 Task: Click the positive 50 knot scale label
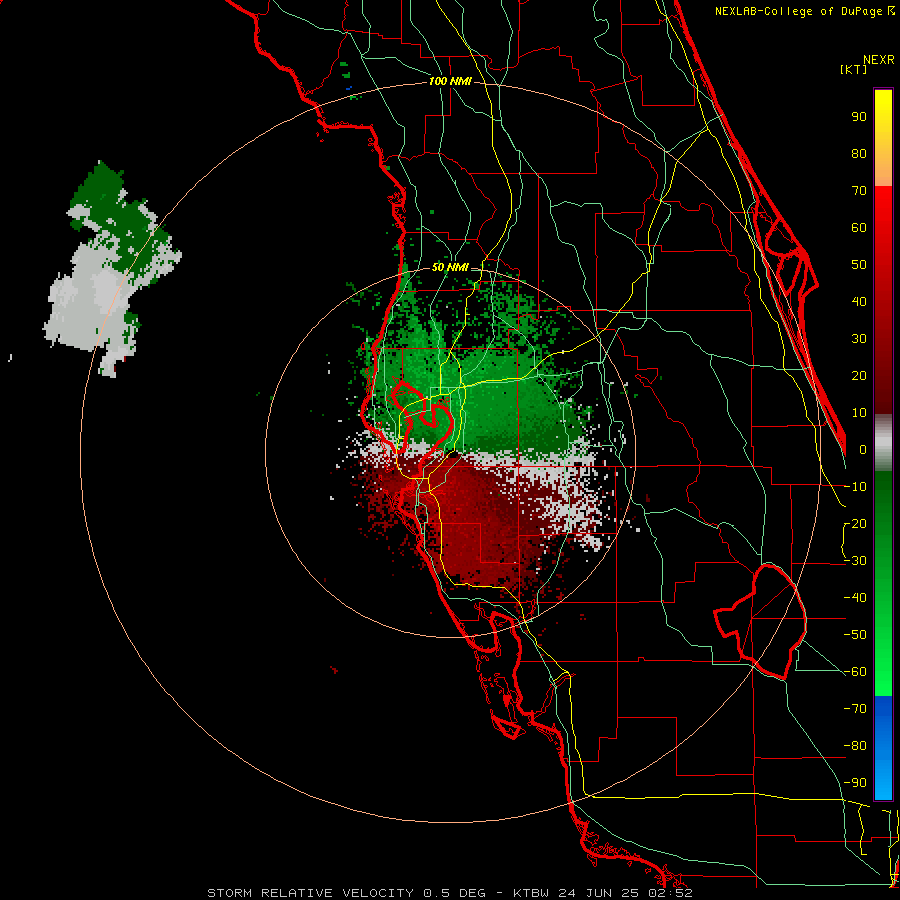tap(859, 265)
